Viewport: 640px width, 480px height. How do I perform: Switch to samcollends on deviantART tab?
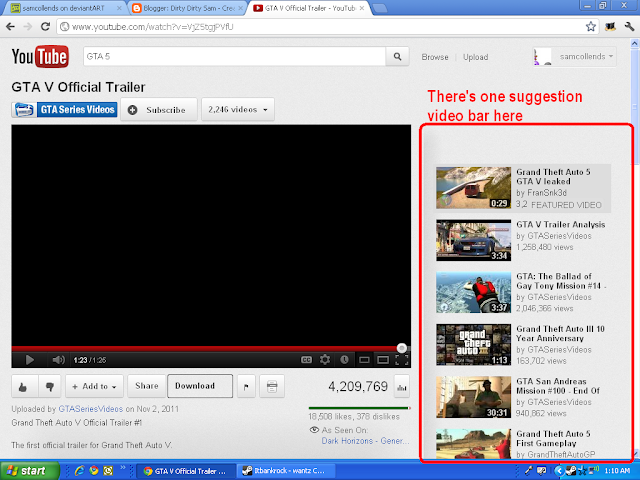63,8
